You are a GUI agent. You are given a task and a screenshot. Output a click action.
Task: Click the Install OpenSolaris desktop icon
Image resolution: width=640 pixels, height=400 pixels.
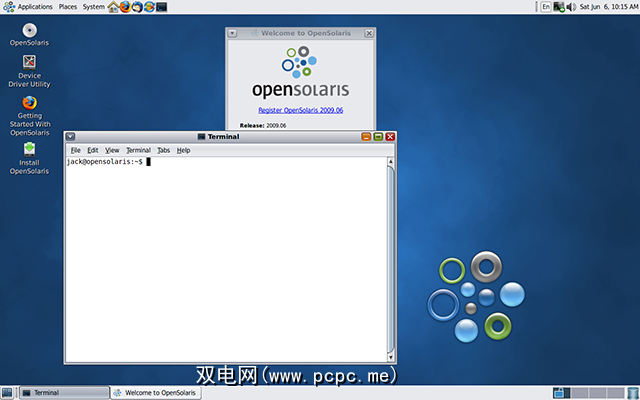coord(29,158)
